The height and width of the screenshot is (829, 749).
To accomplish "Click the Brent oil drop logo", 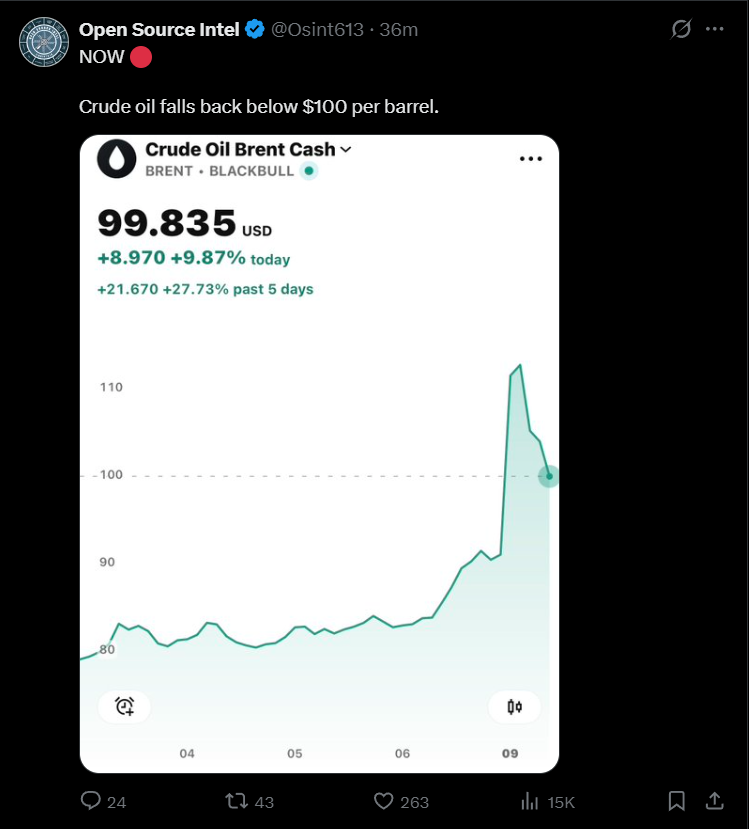I will click(x=117, y=159).
